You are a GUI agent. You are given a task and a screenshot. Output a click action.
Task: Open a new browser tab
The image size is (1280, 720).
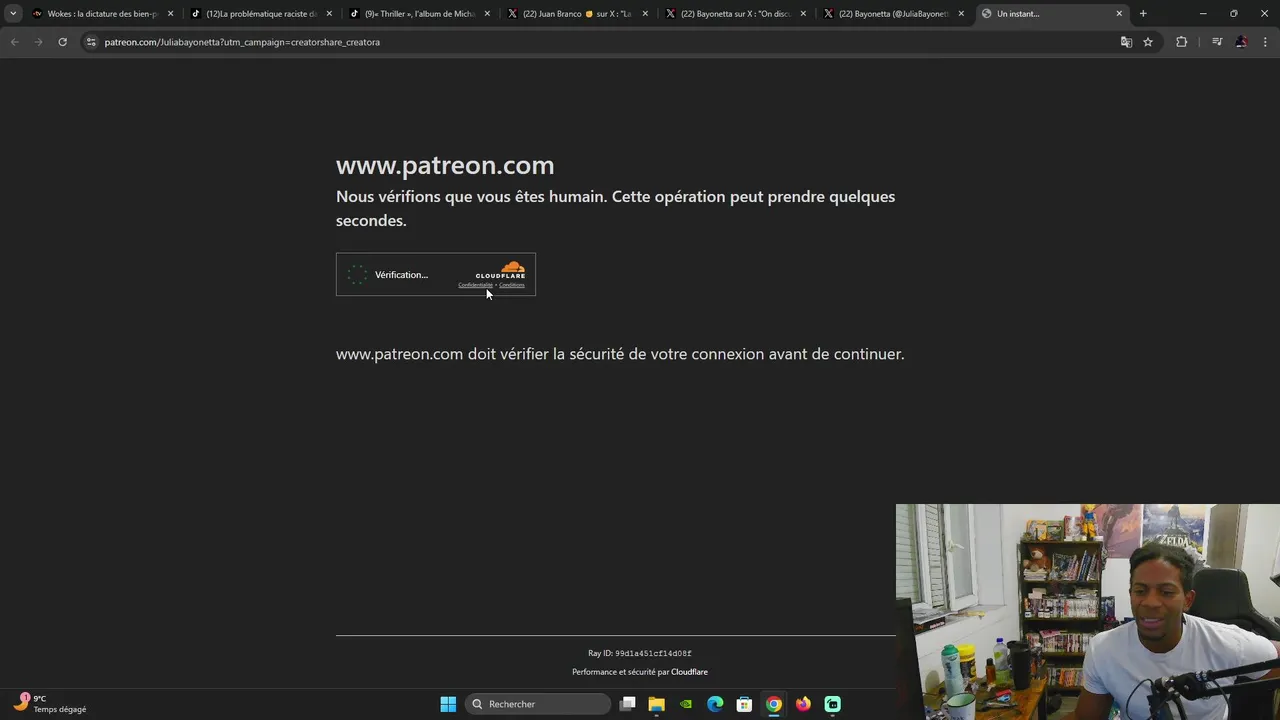tap(1143, 14)
